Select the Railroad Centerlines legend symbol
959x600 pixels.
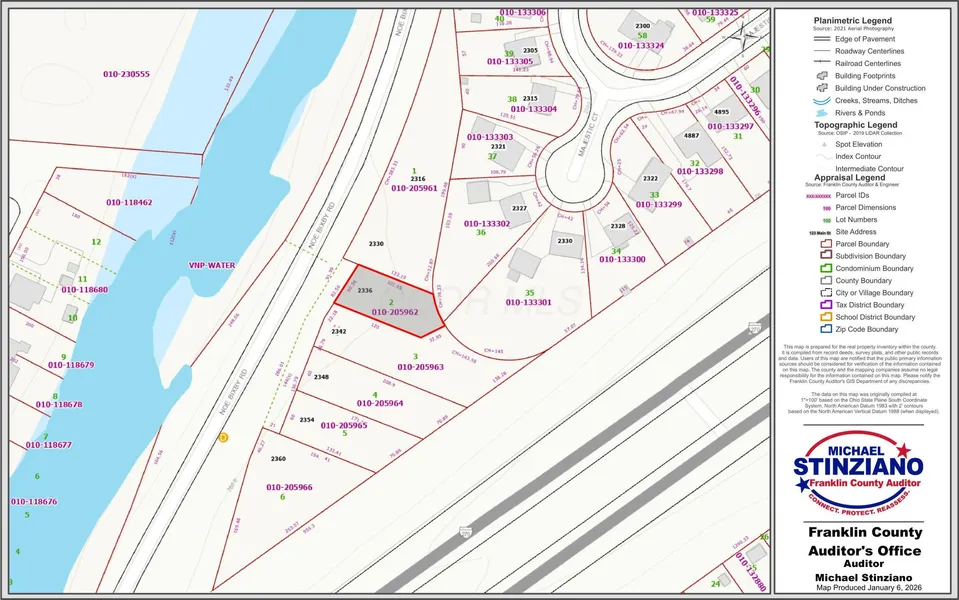coord(821,62)
